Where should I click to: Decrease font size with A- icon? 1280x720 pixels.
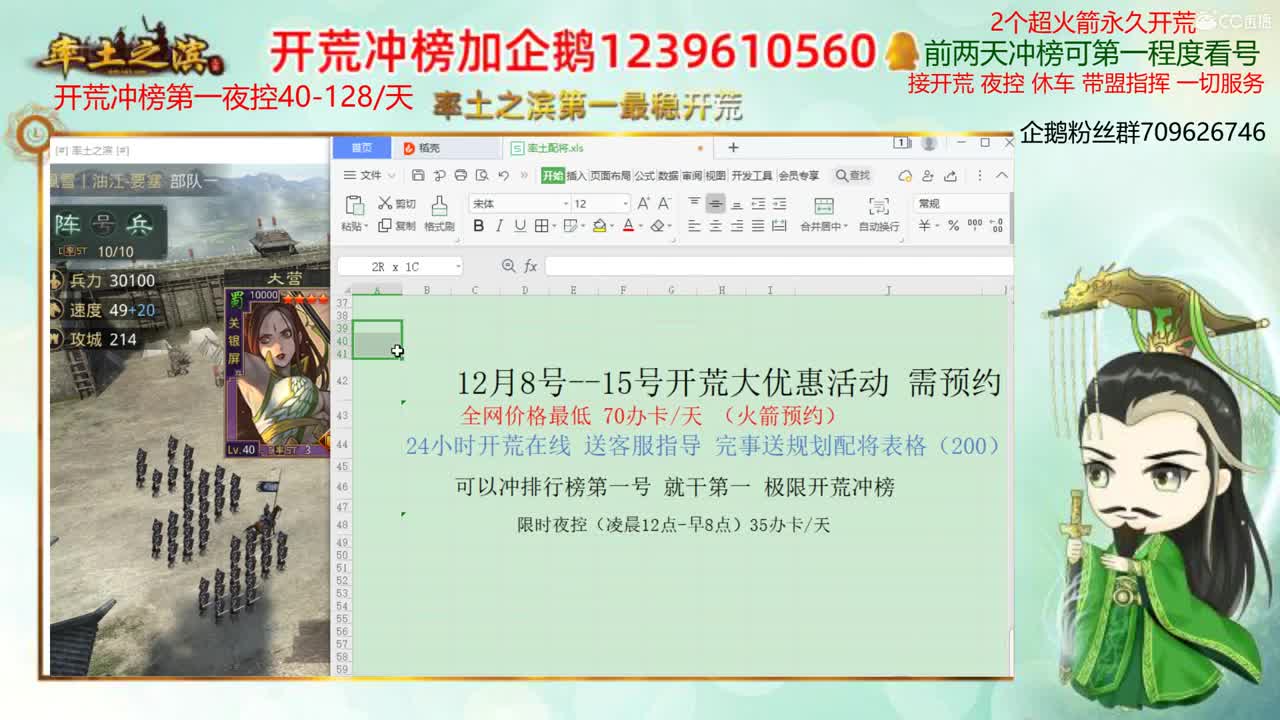click(664, 203)
